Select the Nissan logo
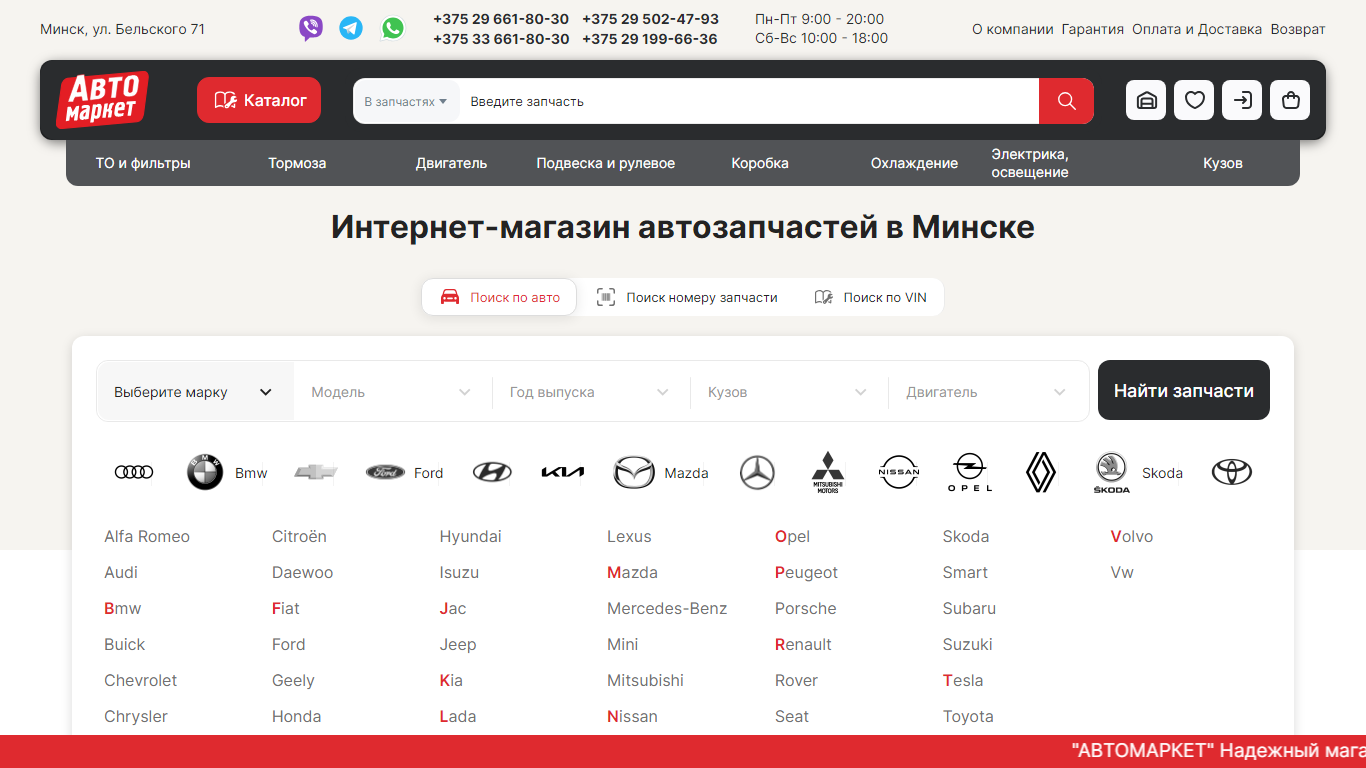This screenshot has width=1366, height=768. coord(899,472)
